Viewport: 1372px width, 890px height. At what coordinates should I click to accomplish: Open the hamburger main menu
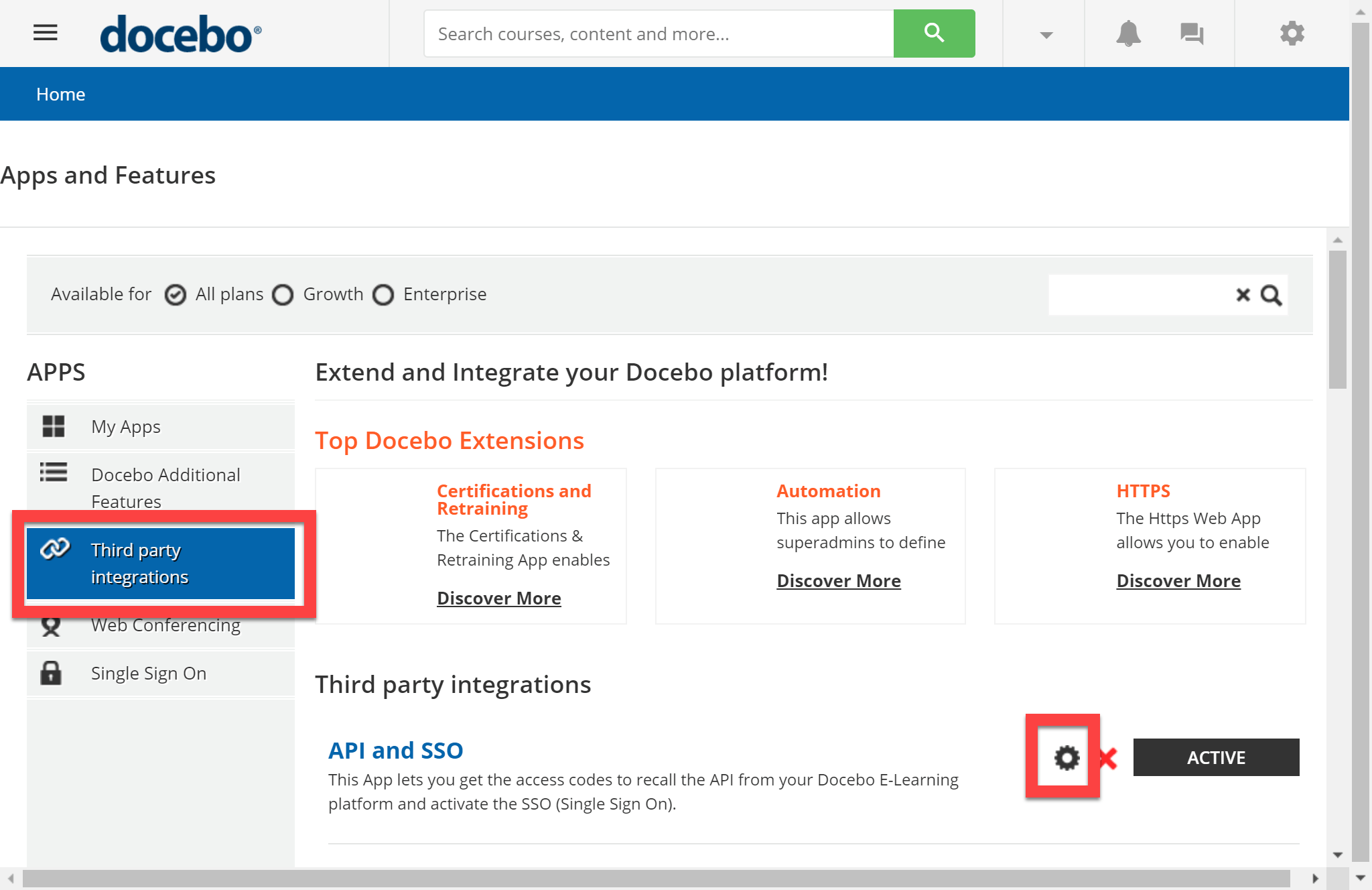click(x=46, y=32)
